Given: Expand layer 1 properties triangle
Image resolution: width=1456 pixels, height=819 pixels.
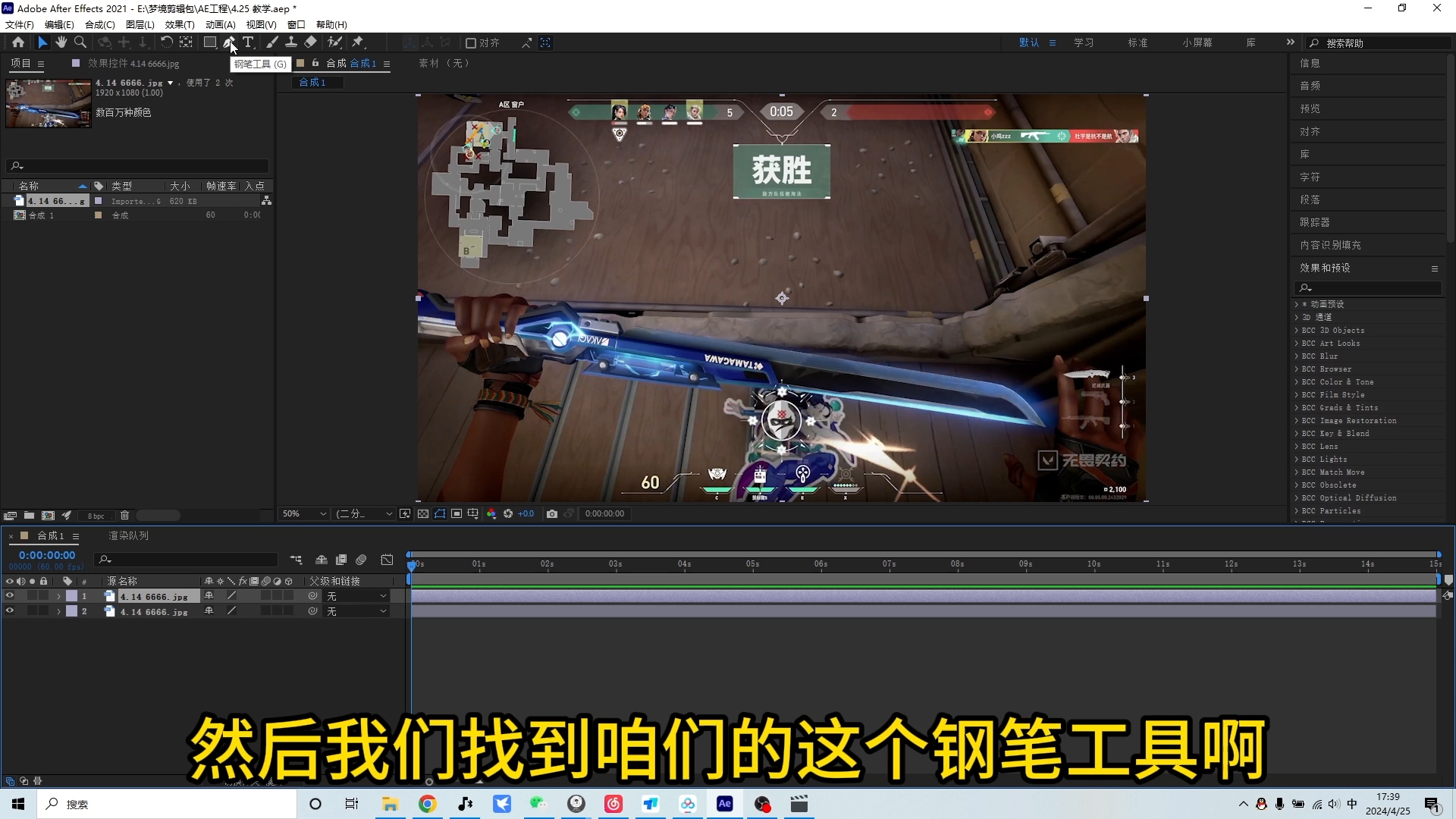Looking at the screenshot, I should (57, 596).
